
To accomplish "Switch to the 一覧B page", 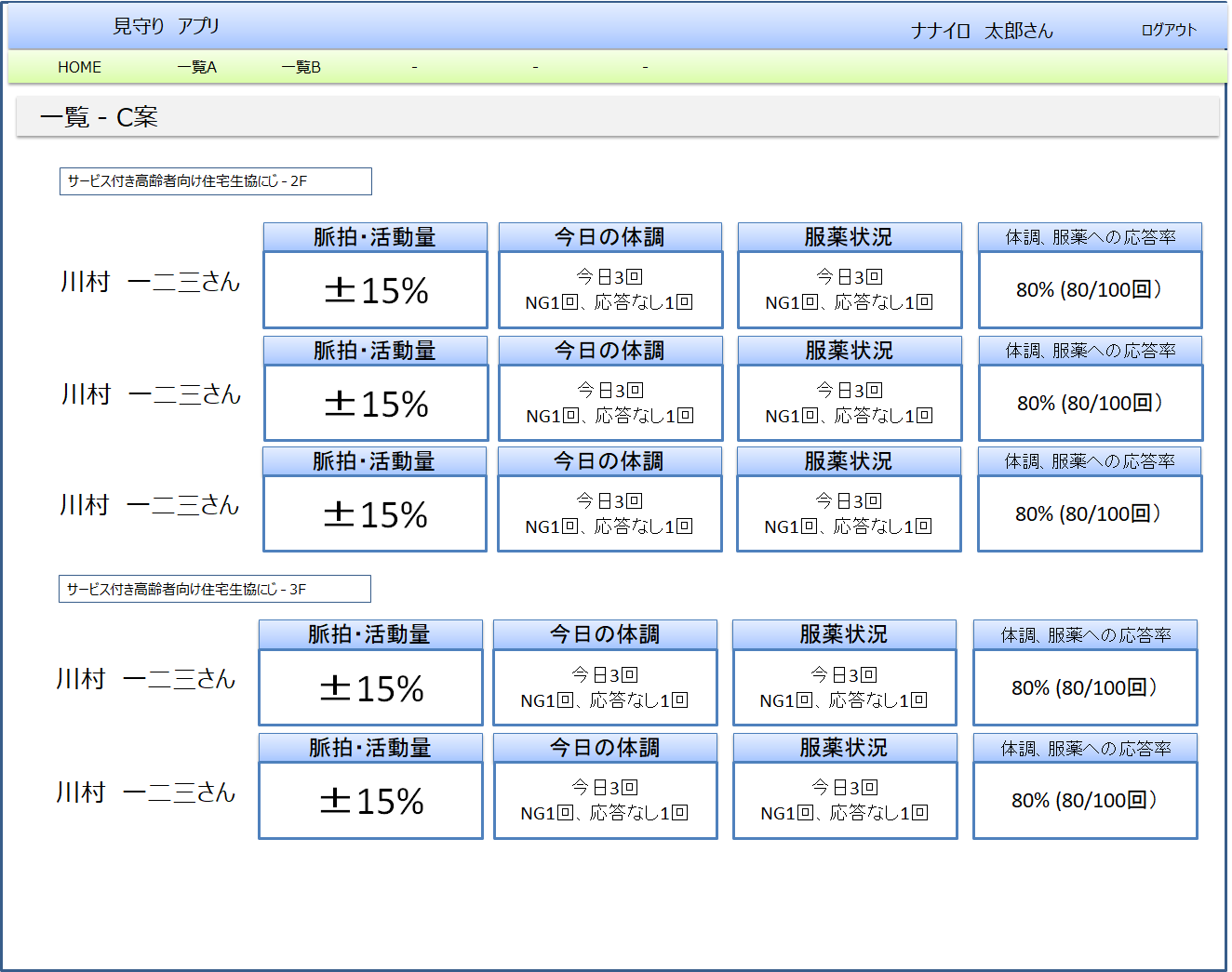I will point(301,67).
